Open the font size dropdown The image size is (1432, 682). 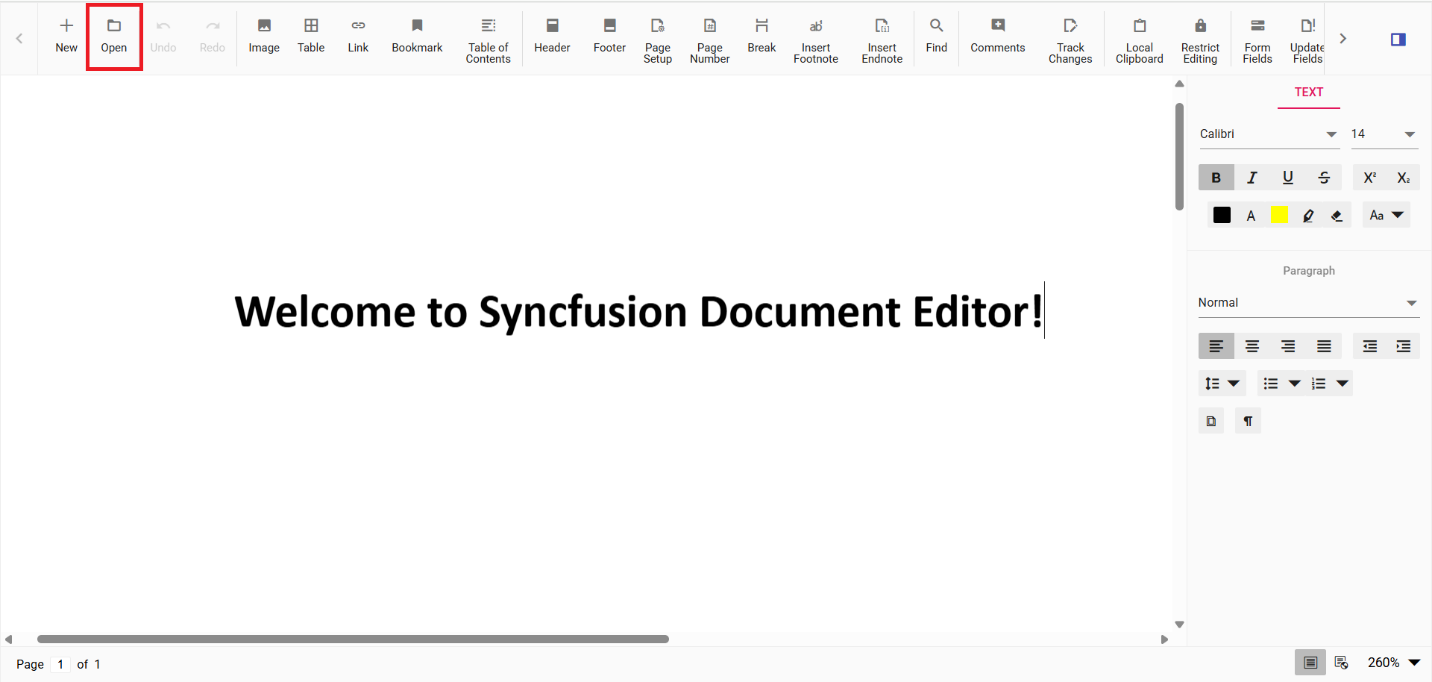pyautogui.click(x=1410, y=133)
